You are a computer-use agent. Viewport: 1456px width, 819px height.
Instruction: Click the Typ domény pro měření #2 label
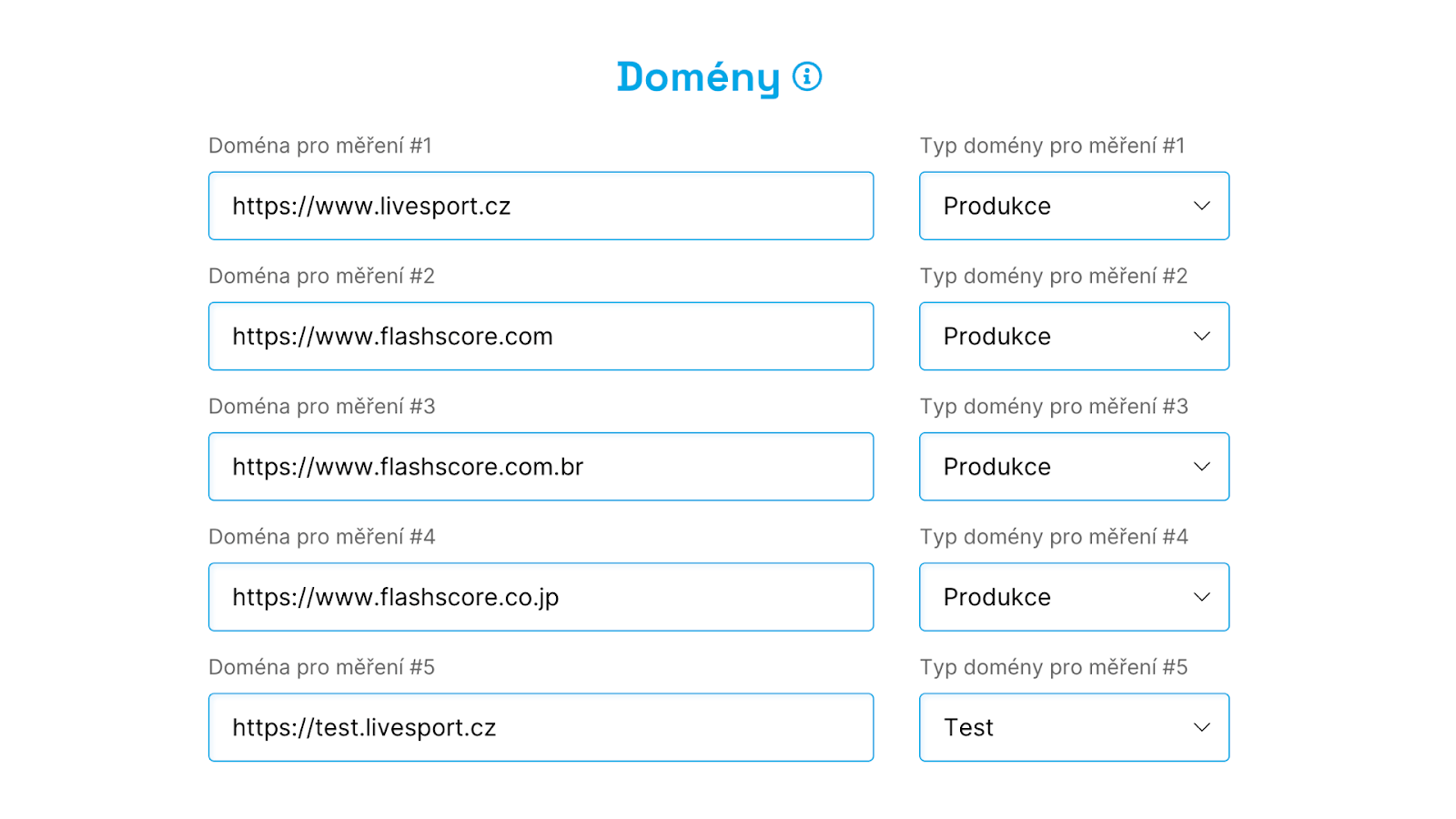click(1052, 276)
